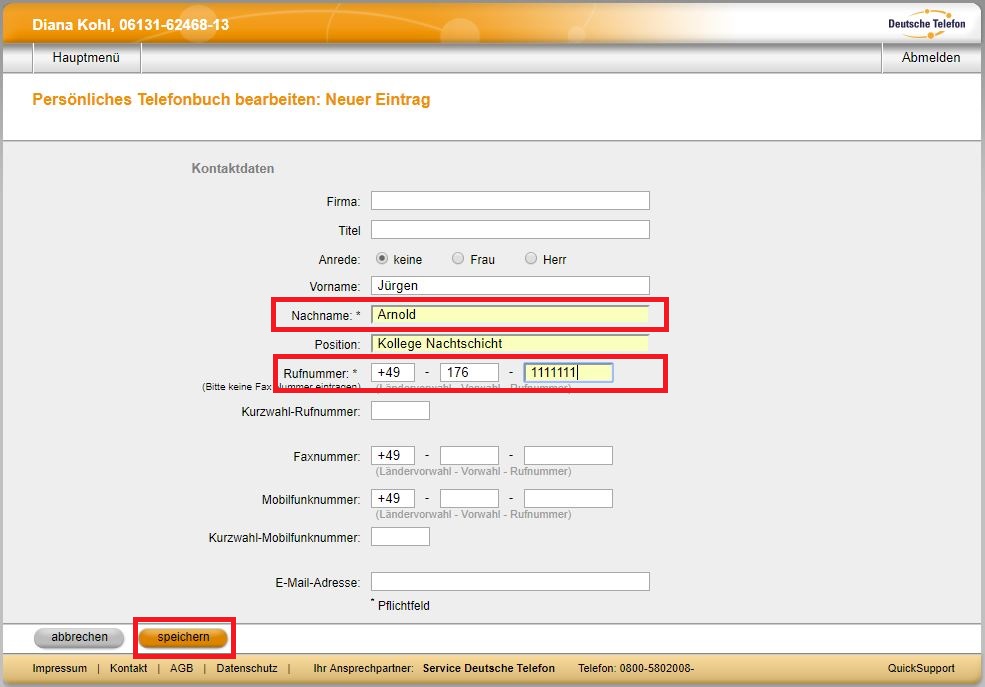Image resolution: width=985 pixels, height=687 pixels.
Task: Open the Hauptmenü menu item
Action: [x=86, y=58]
